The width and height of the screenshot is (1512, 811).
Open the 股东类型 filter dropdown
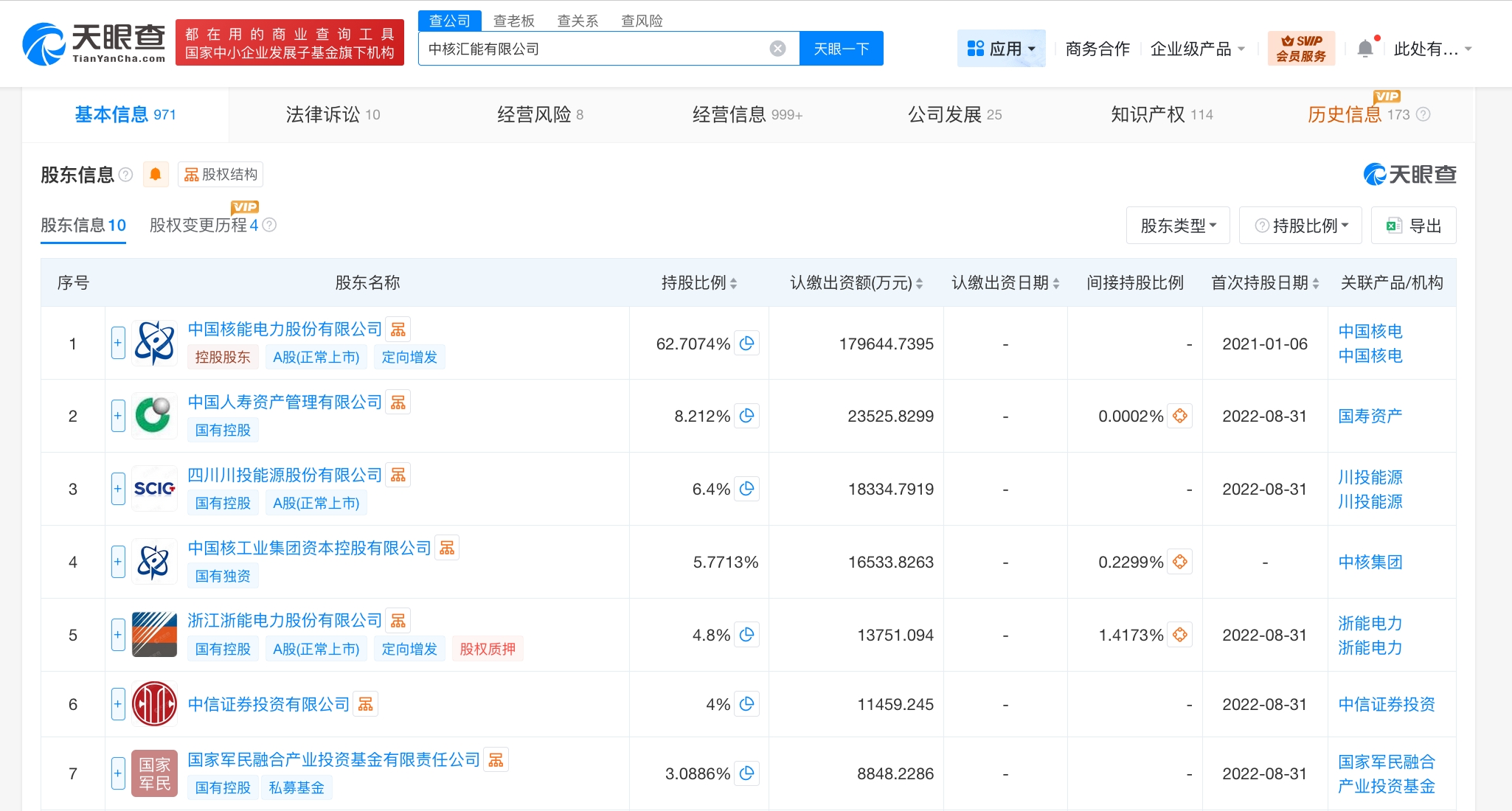click(1178, 226)
